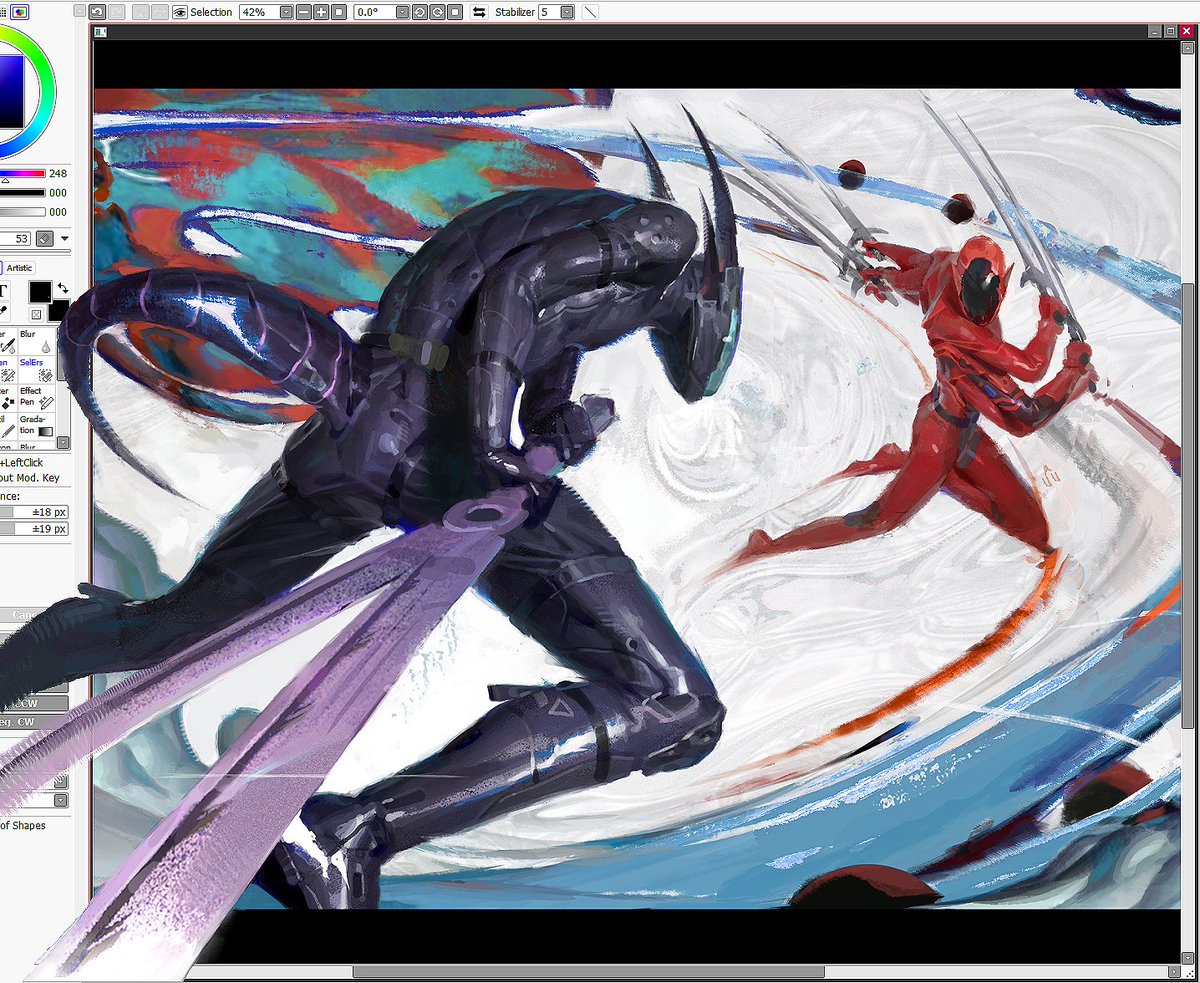Expand the triangle menu beside the swatch button
The width and height of the screenshot is (1200, 983).
(x=65, y=239)
